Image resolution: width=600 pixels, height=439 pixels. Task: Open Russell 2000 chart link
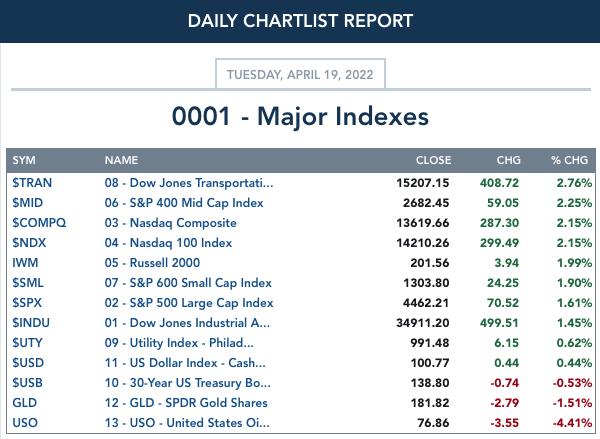152,263
